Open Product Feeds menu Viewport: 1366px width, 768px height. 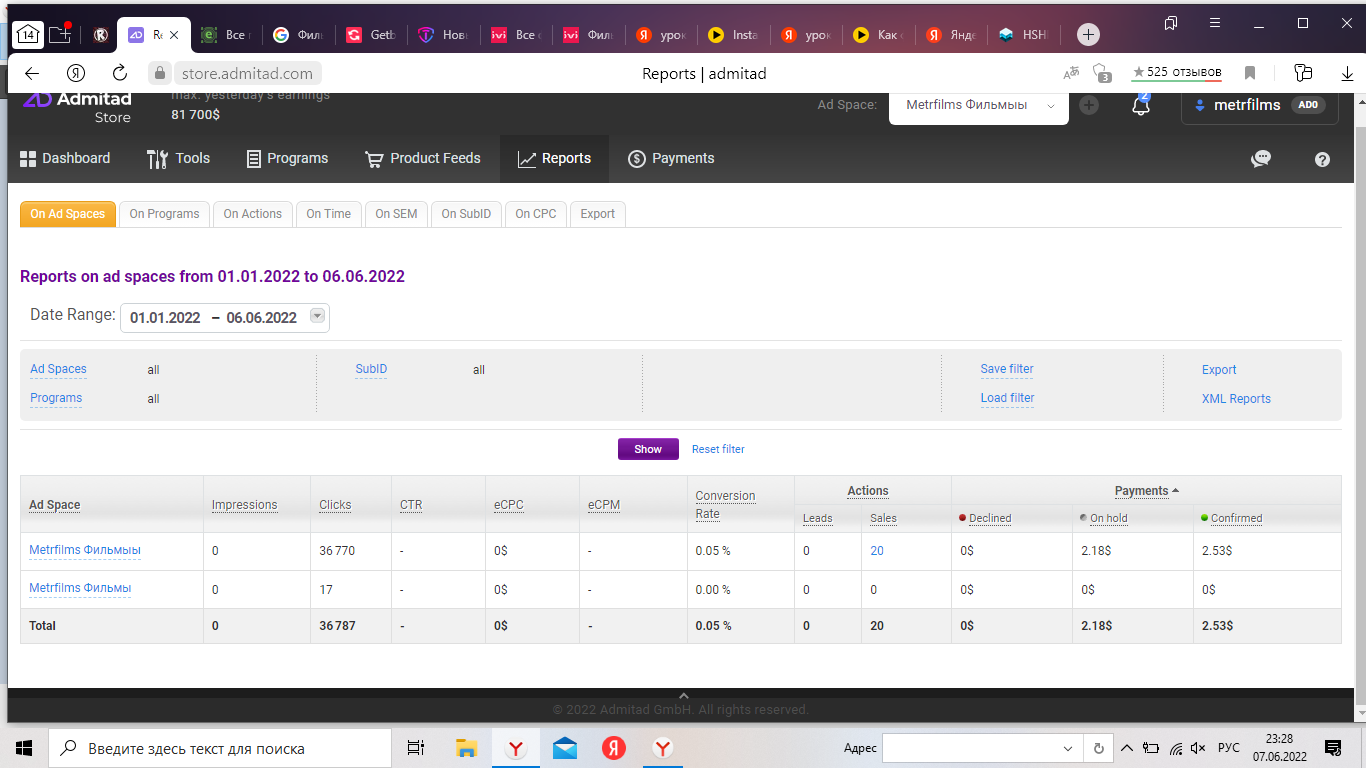point(423,158)
